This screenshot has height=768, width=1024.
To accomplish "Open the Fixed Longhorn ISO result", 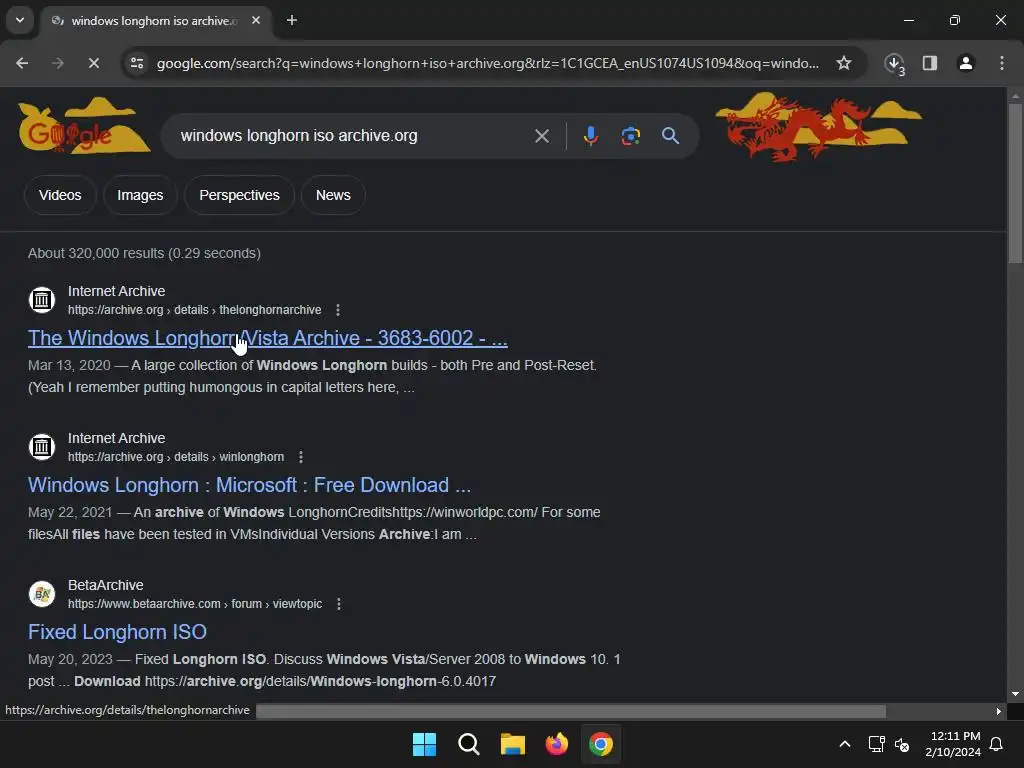I will [x=118, y=632].
